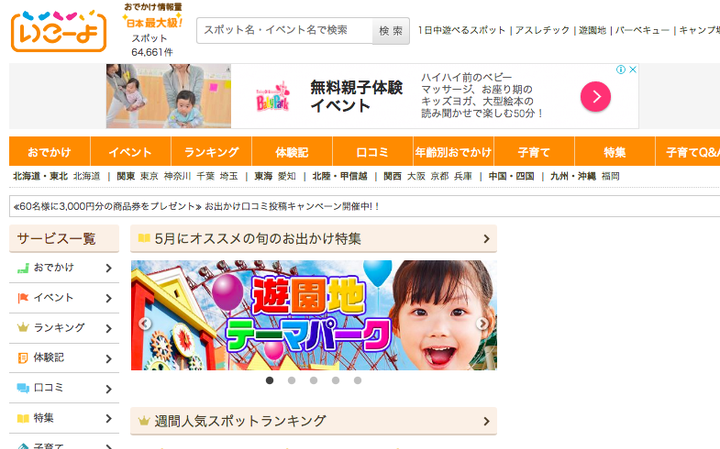Click the spot and event search field

(x=285, y=31)
